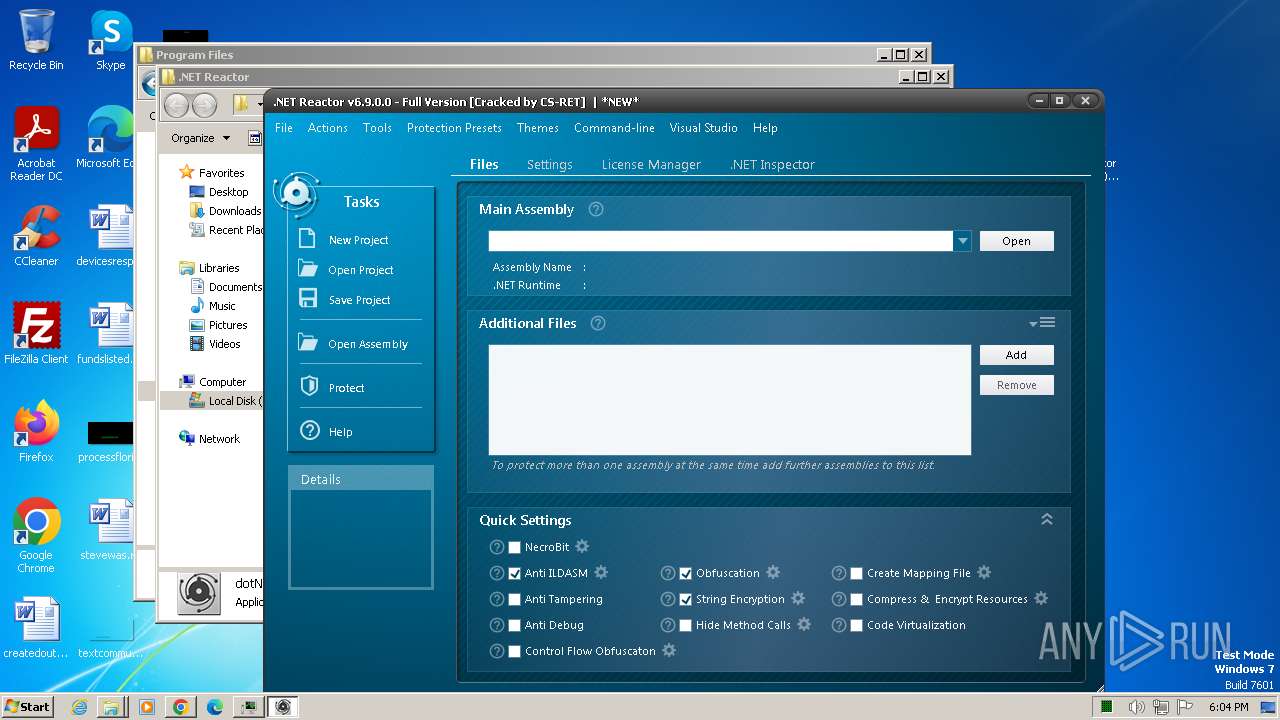Click the Add button for Additional Files
This screenshot has width=1280, height=720.
[x=1016, y=355]
